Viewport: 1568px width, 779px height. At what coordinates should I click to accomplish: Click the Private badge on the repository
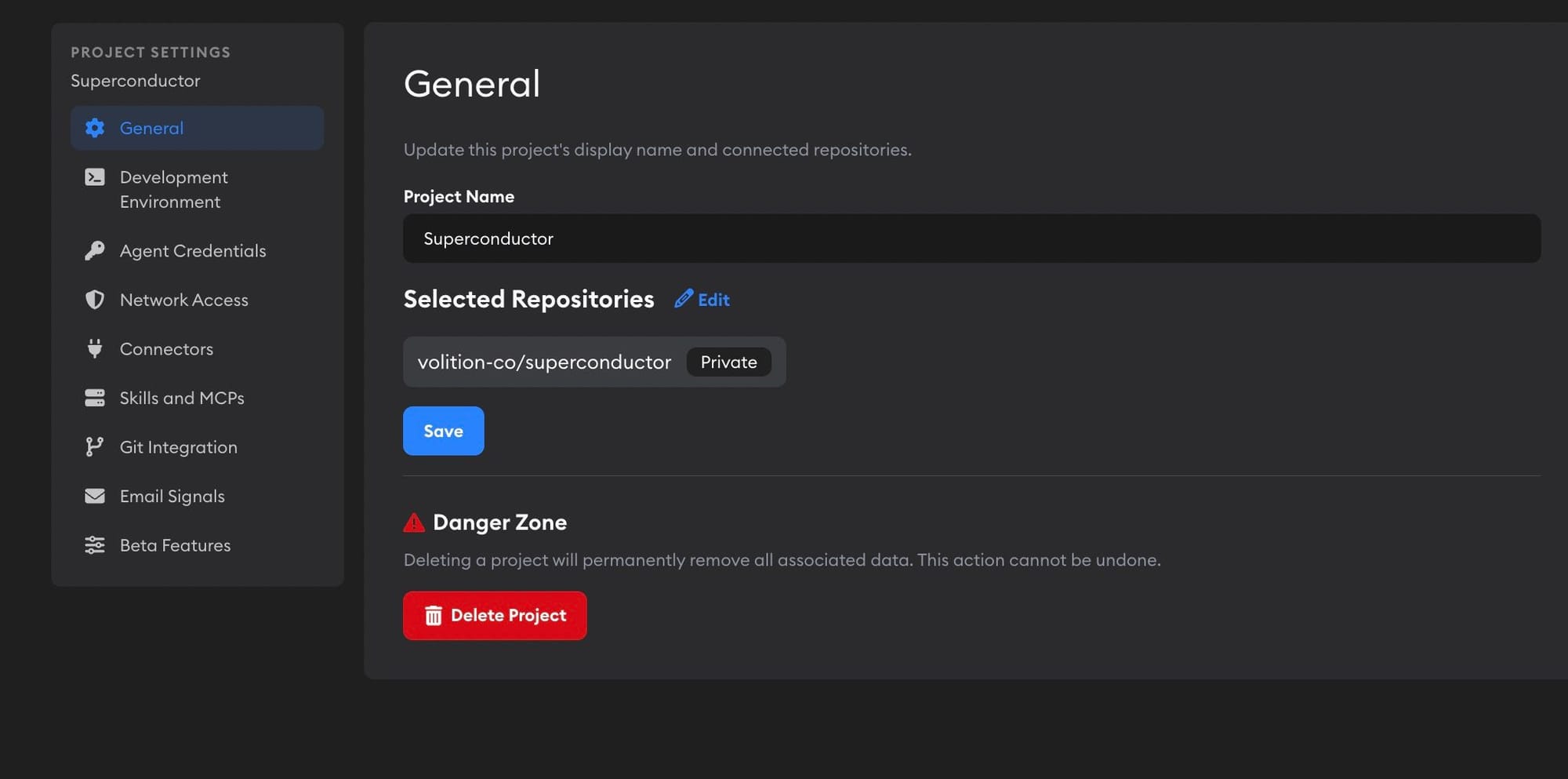click(729, 362)
